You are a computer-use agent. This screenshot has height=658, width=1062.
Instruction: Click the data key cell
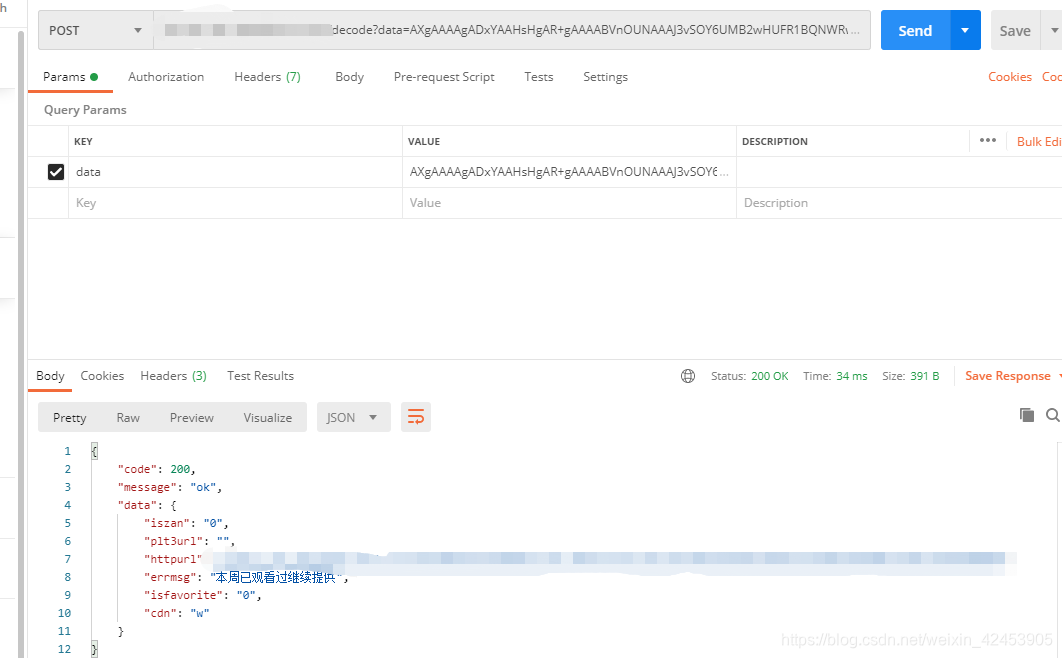(x=235, y=172)
